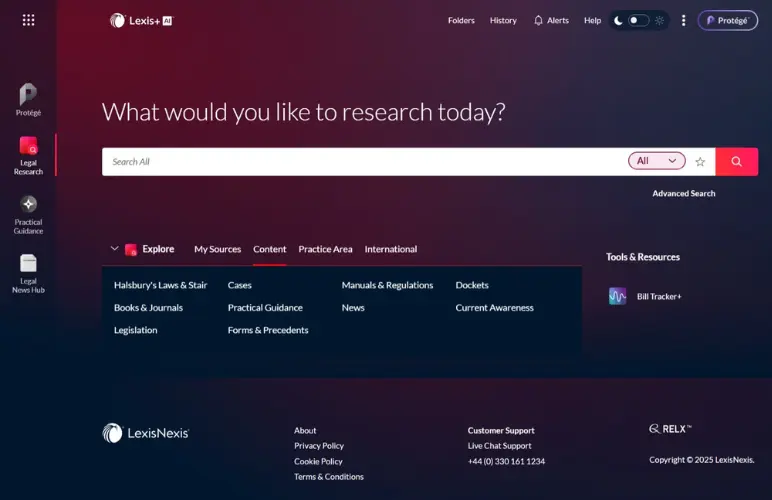Switch to the Practice Area tab
The image size is (772, 500).
point(325,249)
